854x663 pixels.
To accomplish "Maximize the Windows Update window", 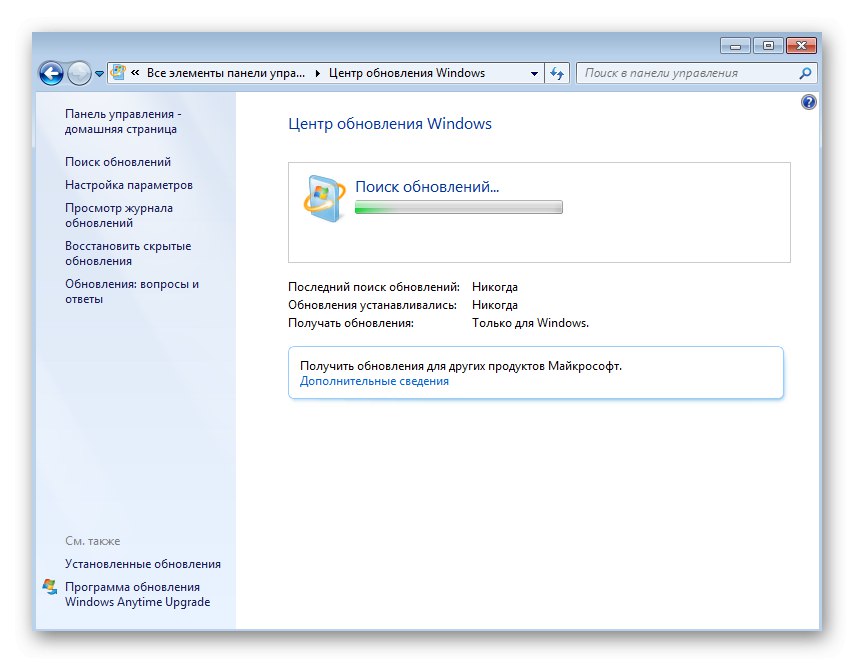I will [768, 46].
